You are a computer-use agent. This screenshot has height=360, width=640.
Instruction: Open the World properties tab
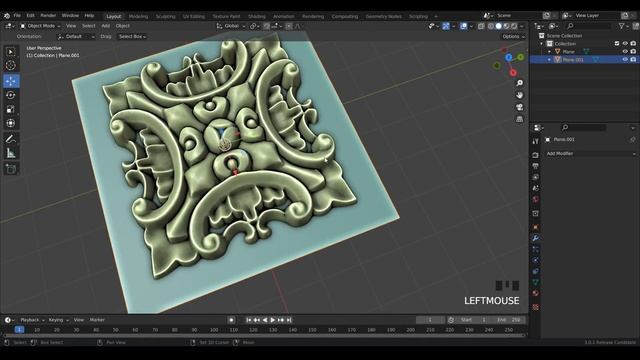536,200
